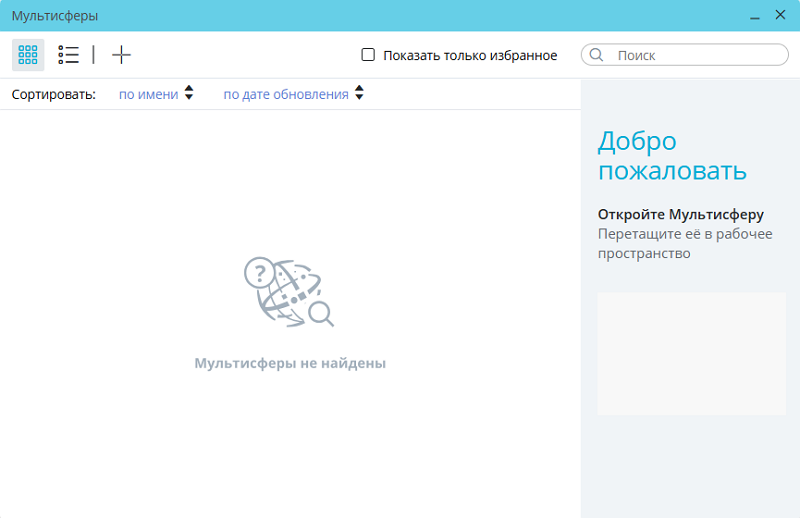Switch to grid tile view
800x518 pixels.
tap(28, 55)
